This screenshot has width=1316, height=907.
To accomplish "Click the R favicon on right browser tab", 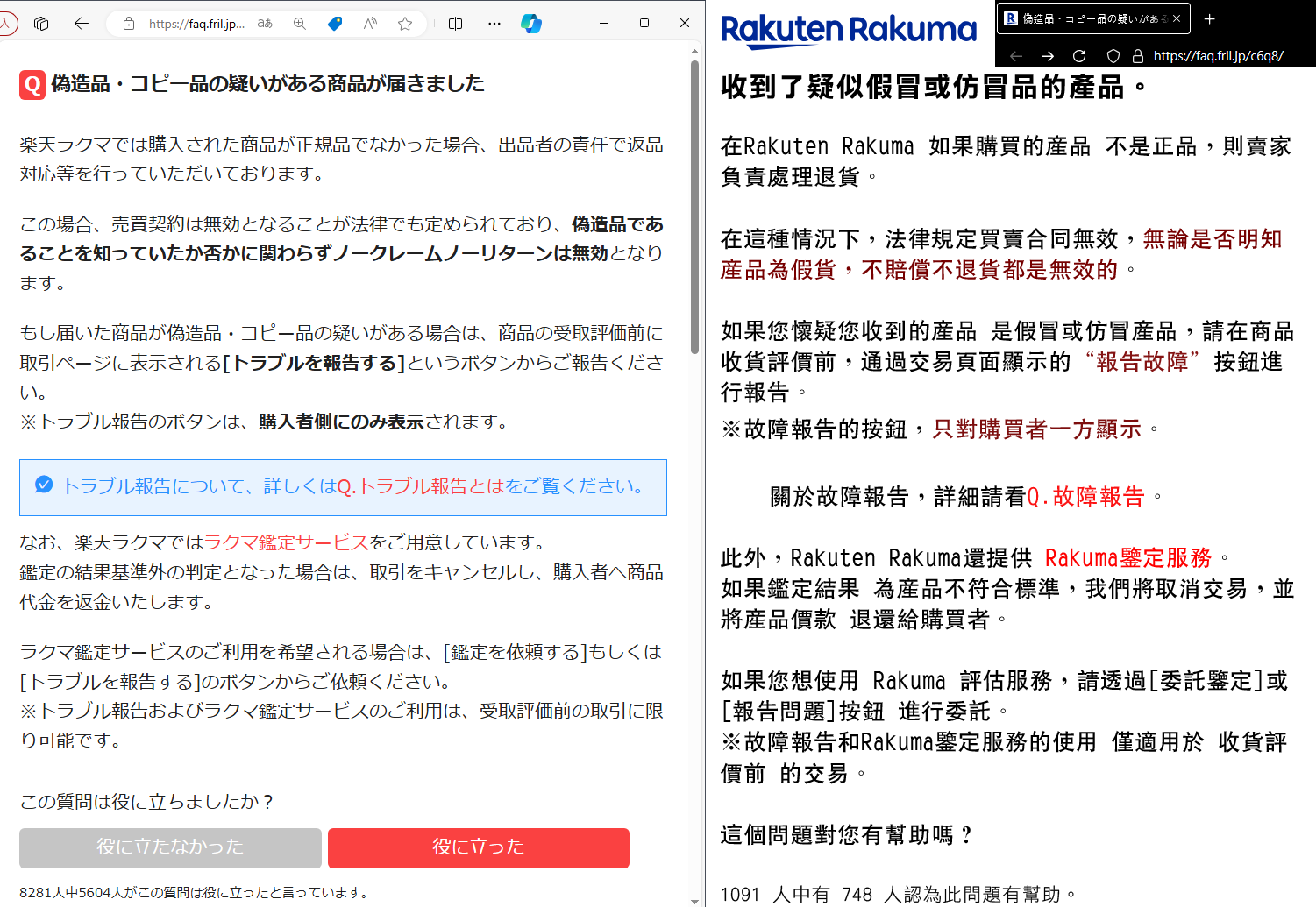I will point(1011,18).
